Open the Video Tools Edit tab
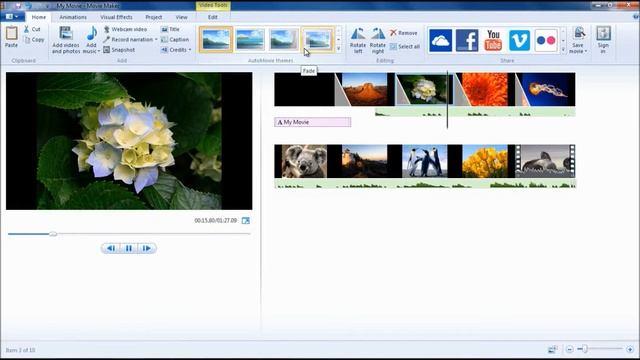640x360 pixels. click(x=213, y=17)
